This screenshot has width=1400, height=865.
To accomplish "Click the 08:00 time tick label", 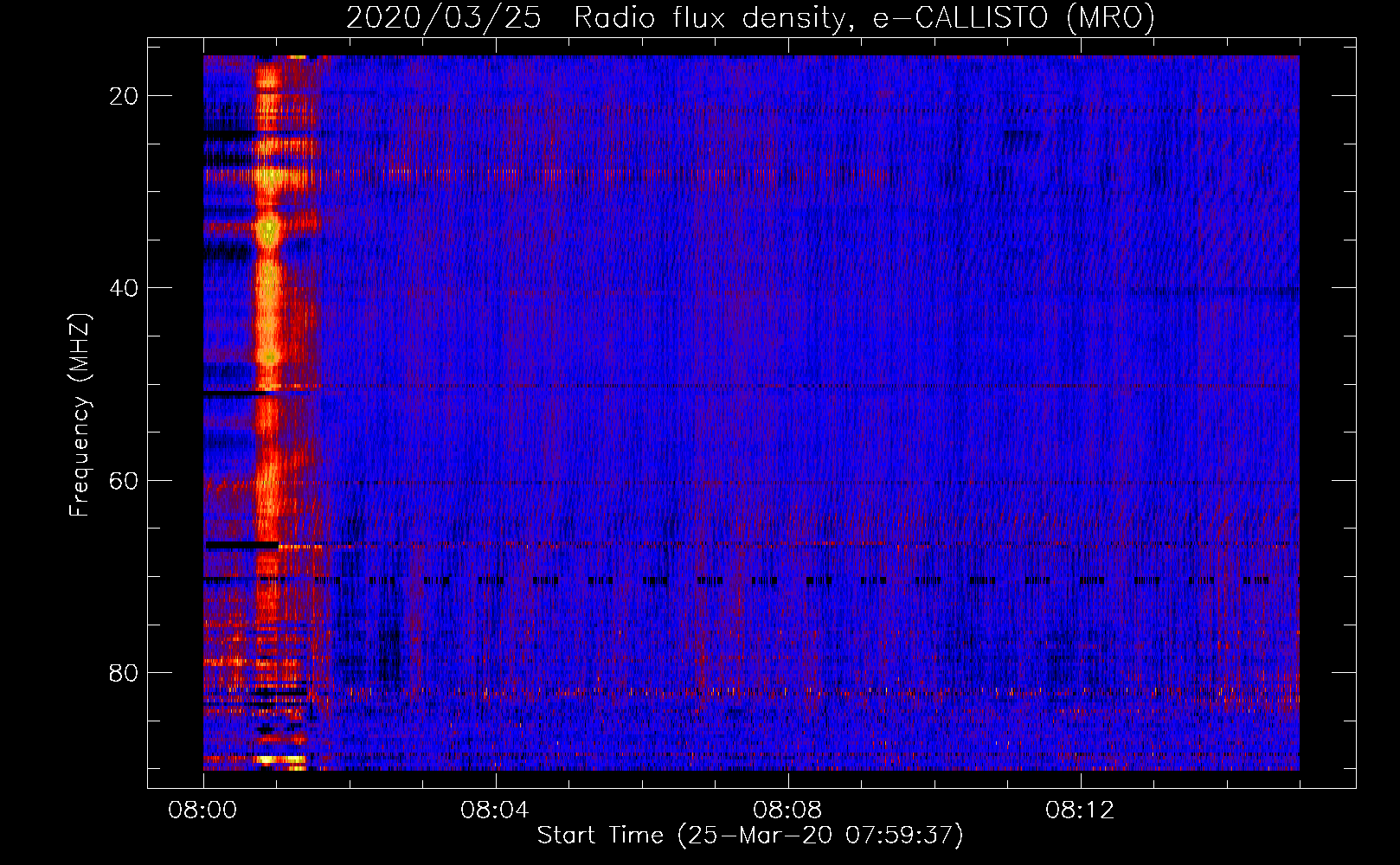I will 203,811.
